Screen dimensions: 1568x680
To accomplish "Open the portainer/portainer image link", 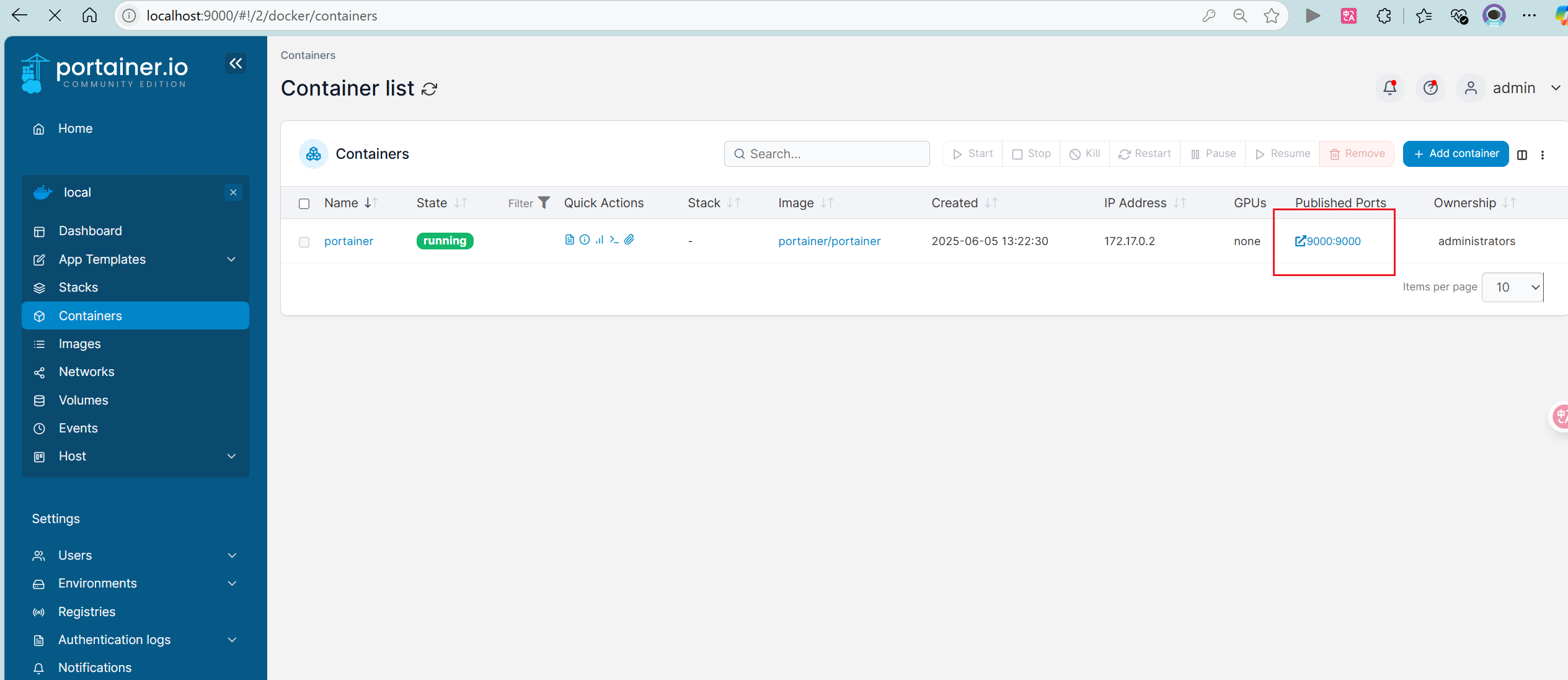I will point(829,241).
